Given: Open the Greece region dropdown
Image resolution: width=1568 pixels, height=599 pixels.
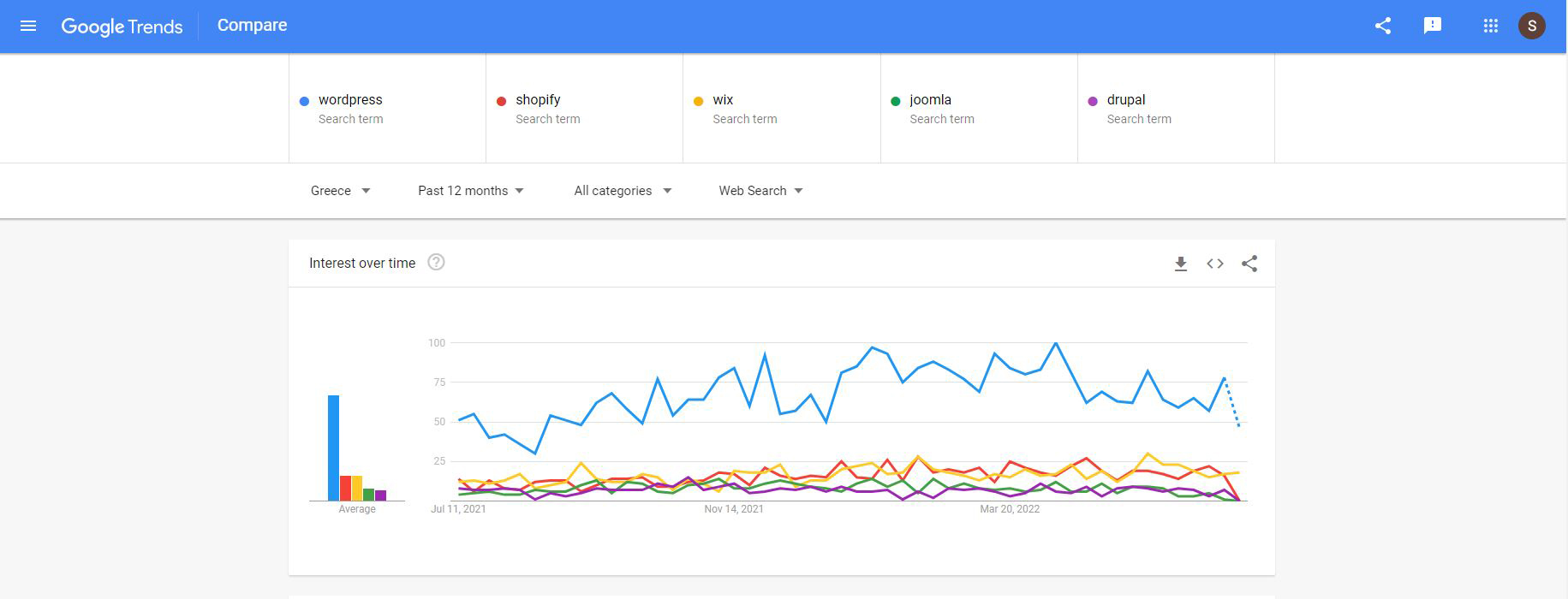Looking at the screenshot, I should [x=340, y=191].
